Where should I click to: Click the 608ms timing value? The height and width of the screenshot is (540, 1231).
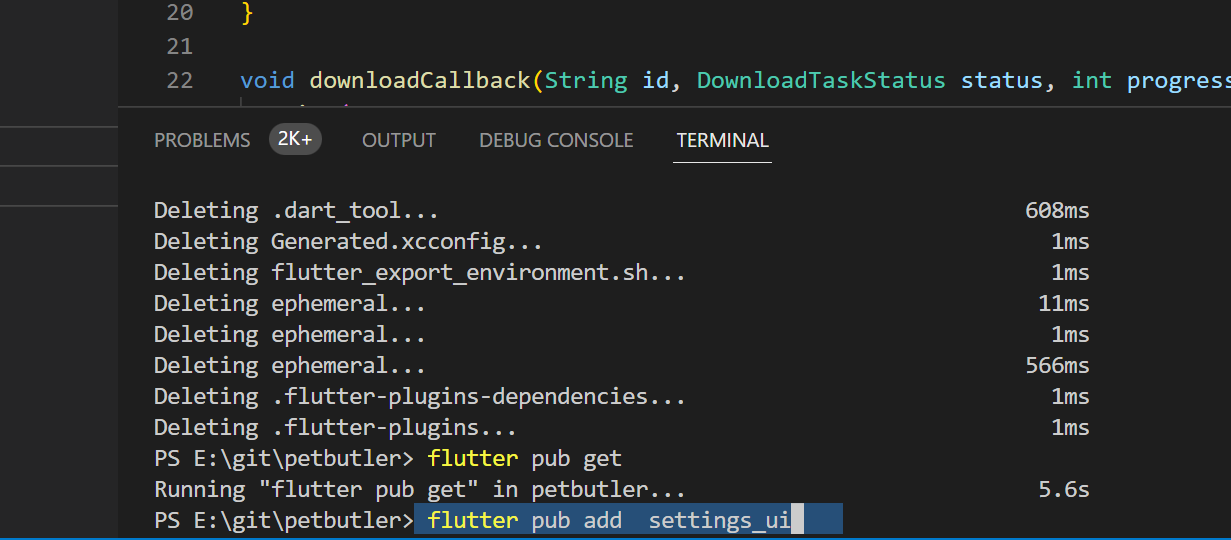1057,210
